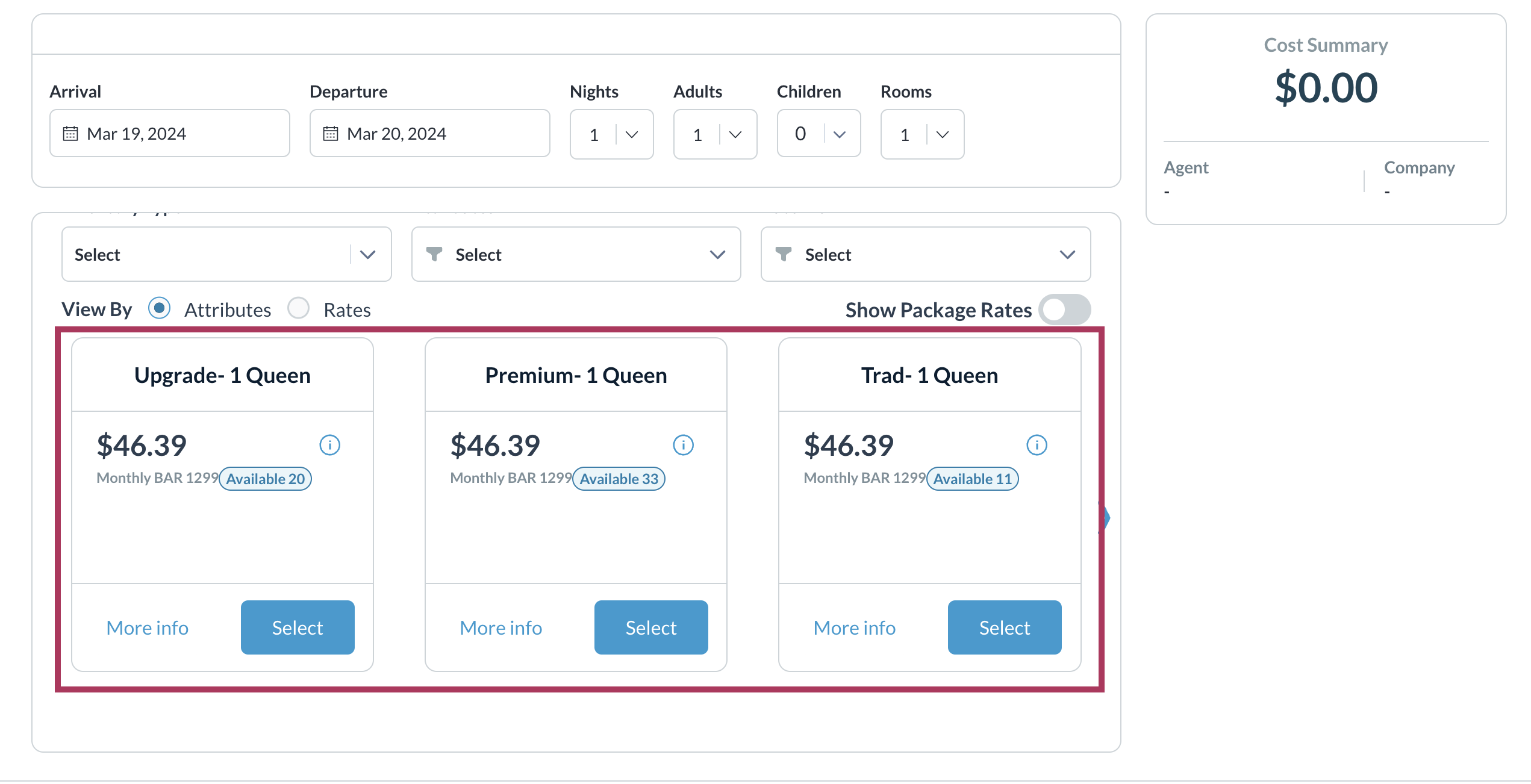
Task: Enable the Show Package Rates toggle
Action: pos(1065,310)
